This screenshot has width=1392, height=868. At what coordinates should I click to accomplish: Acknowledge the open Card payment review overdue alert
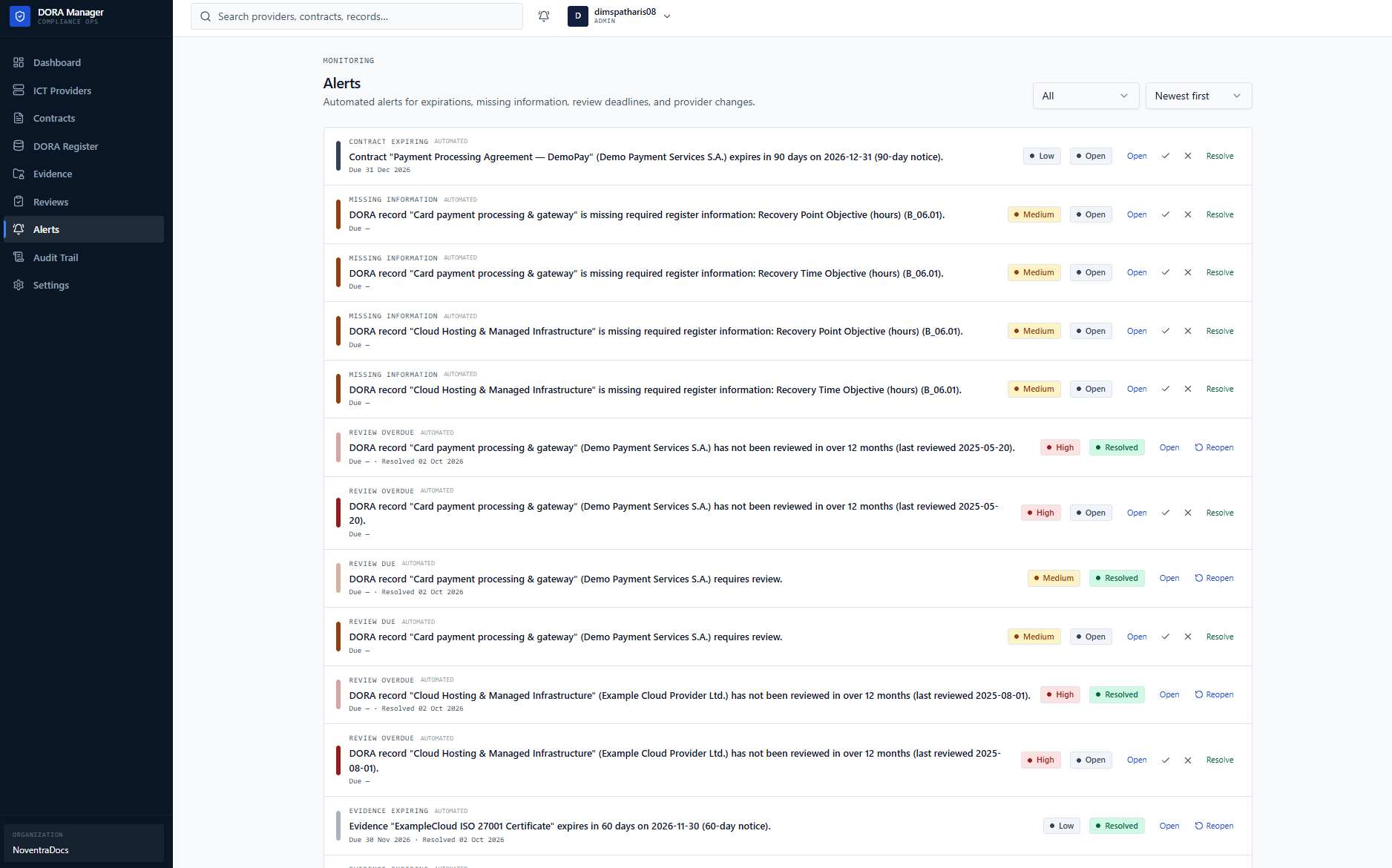tap(1166, 513)
